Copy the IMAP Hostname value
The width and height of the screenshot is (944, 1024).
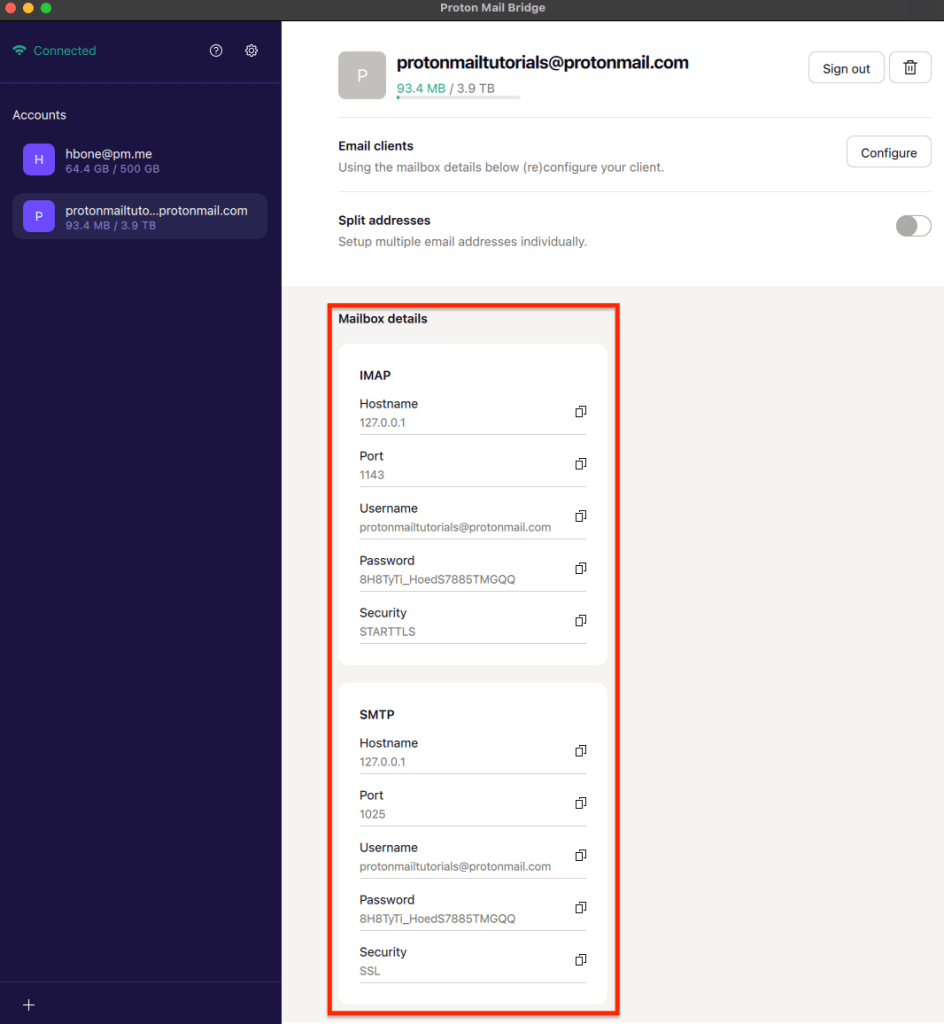(580, 411)
